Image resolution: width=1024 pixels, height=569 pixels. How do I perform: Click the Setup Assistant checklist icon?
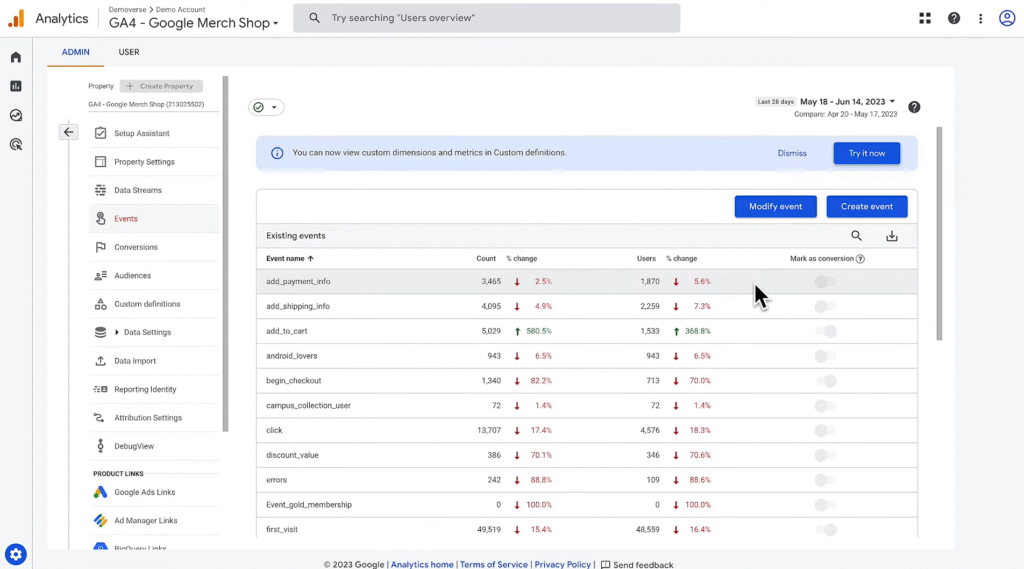[x=100, y=133]
